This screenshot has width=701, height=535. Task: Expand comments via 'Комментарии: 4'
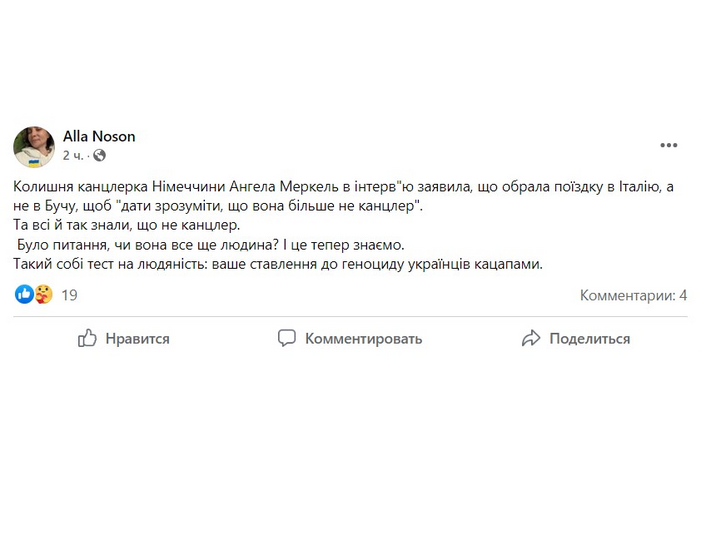633,295
